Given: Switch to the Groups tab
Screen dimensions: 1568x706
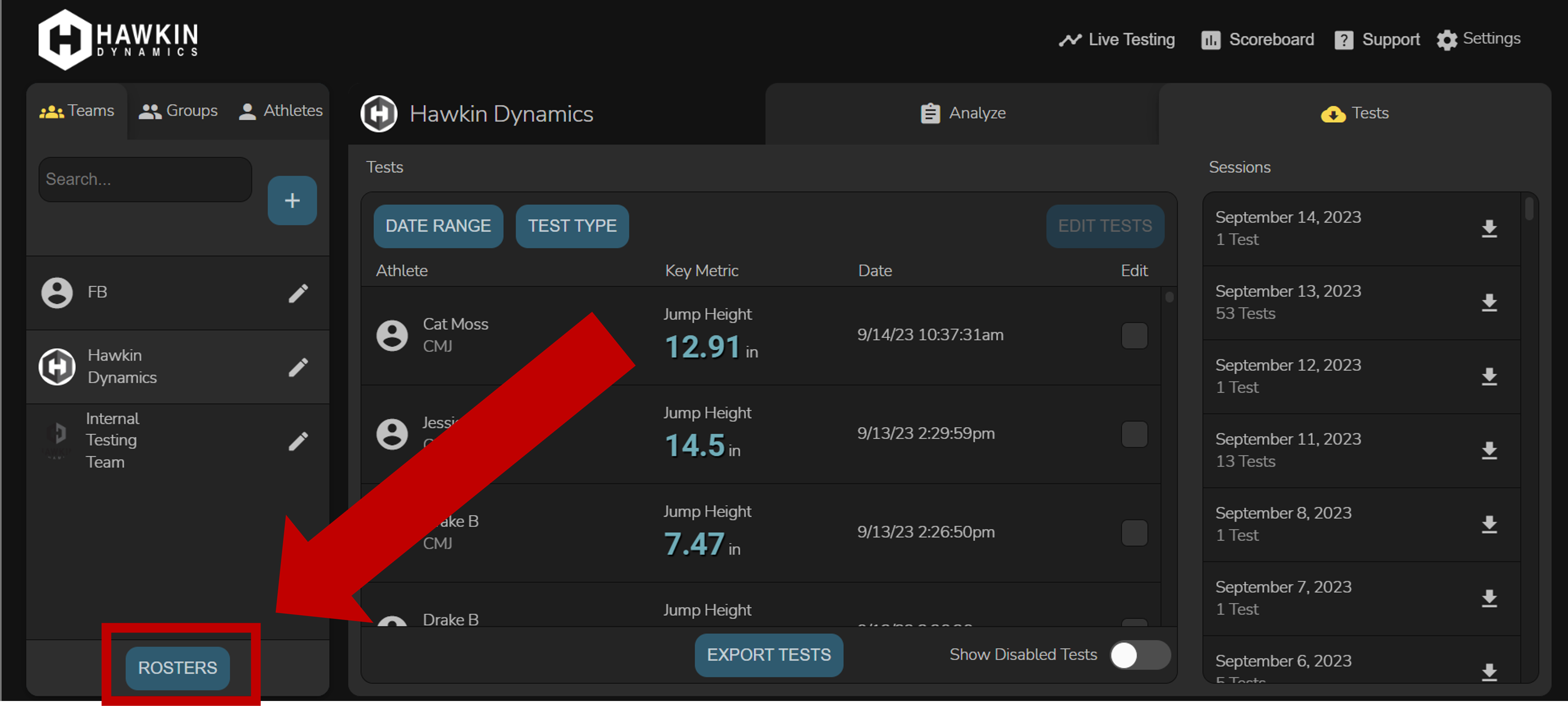Looking at the screenshot, I should [178, 111].
